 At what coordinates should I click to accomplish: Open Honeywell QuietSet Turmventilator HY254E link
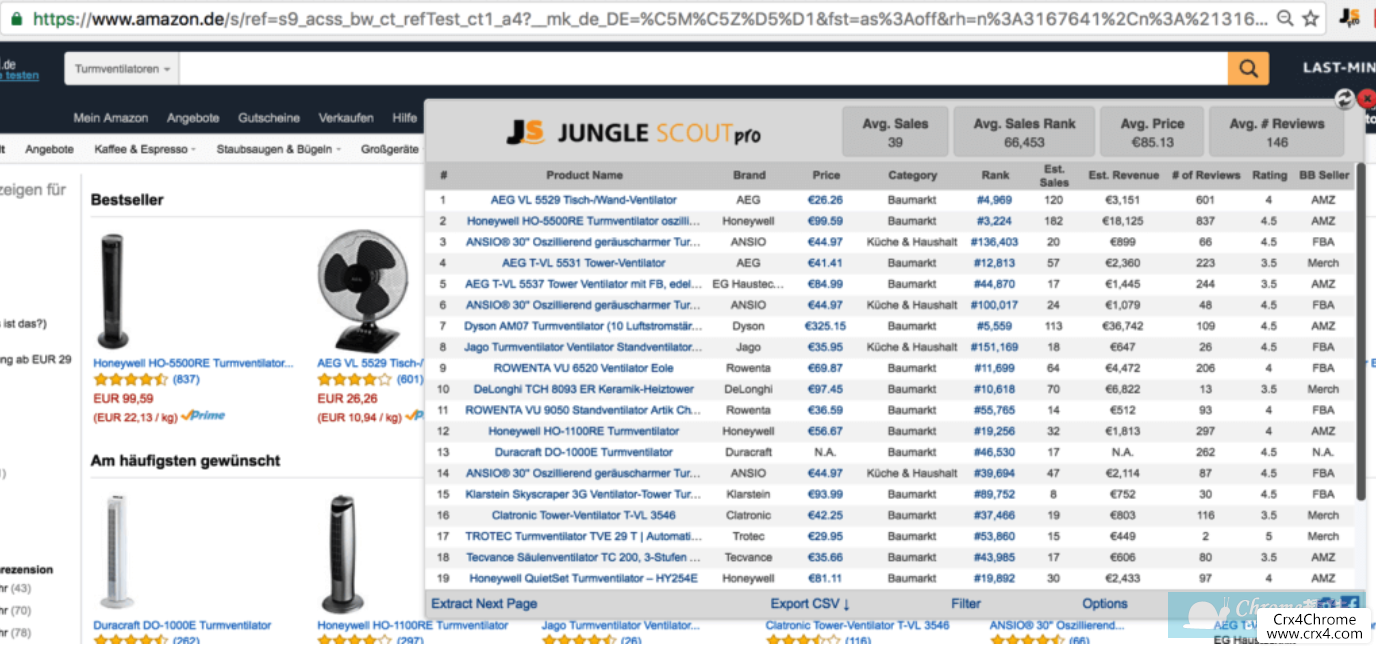[x=584, y=578]
